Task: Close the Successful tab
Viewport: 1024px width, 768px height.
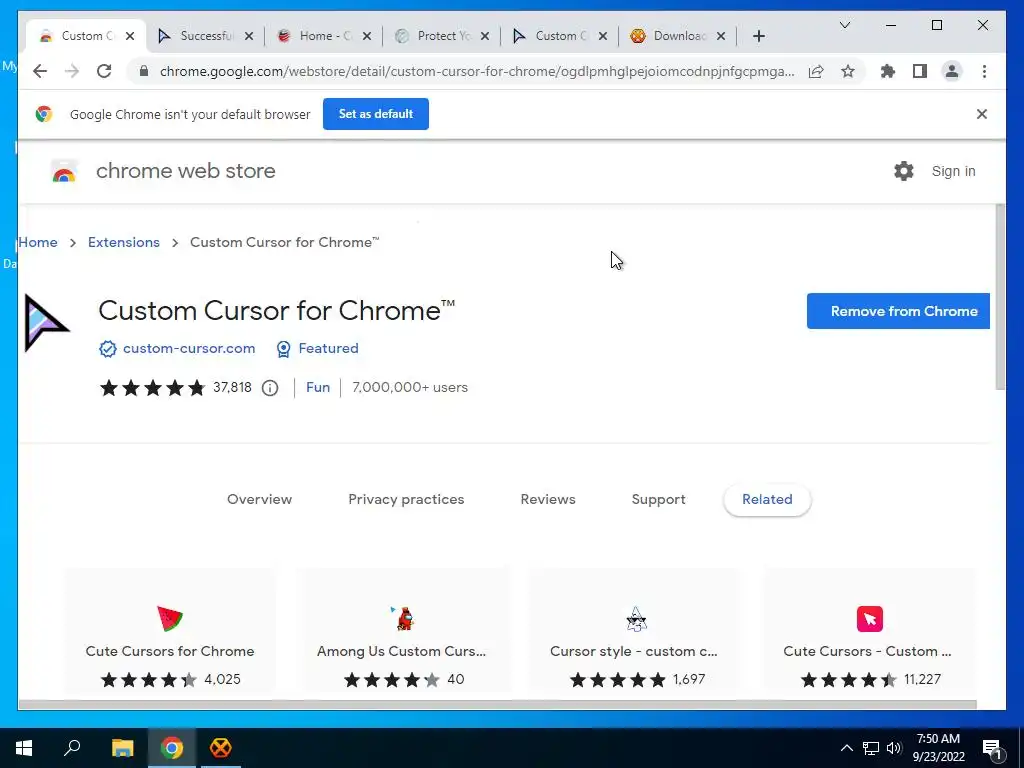Action: (249, 37)
